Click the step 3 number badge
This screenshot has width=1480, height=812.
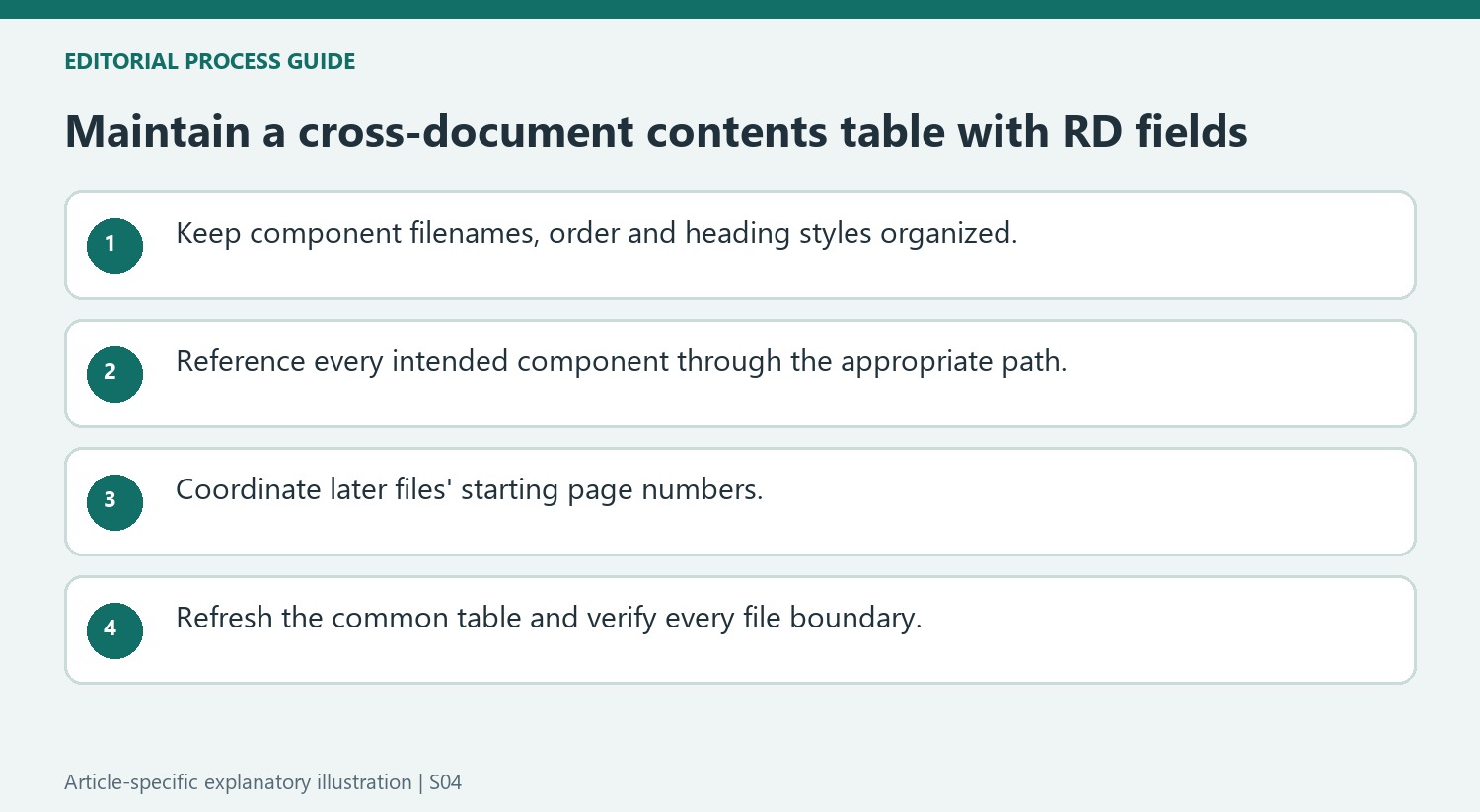click(114, 502)
